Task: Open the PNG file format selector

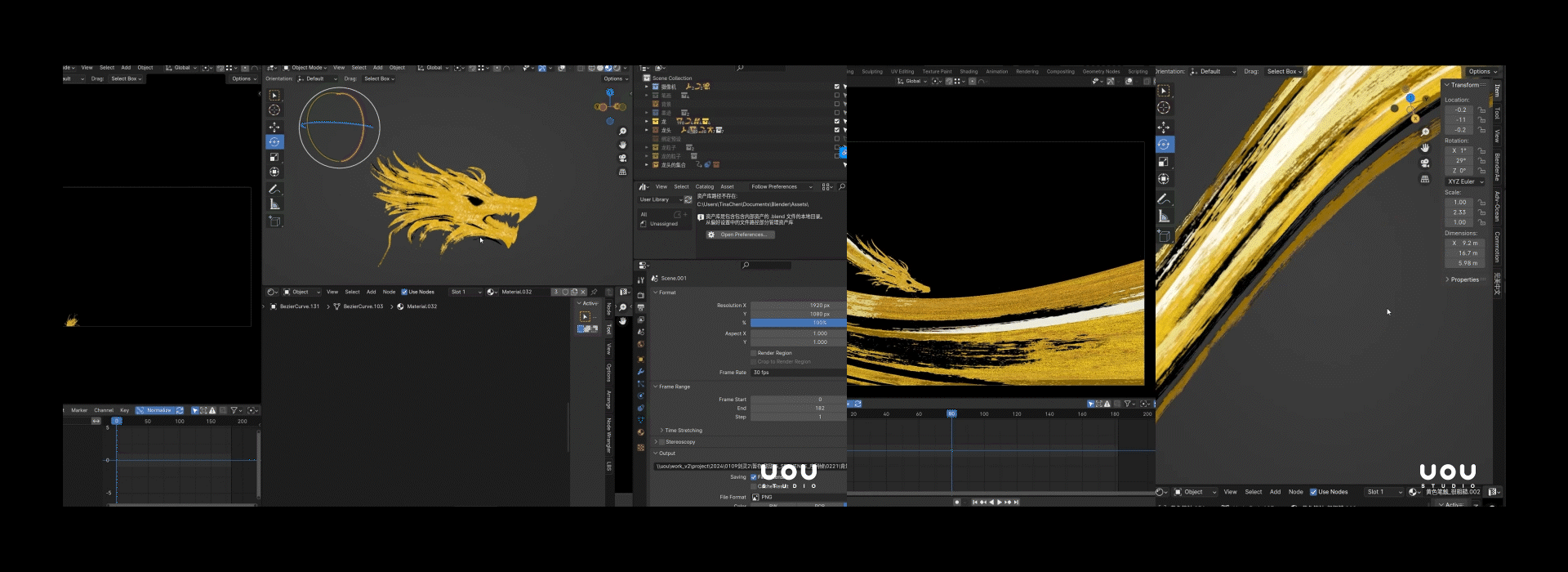Action: click(x=798, y=497)
